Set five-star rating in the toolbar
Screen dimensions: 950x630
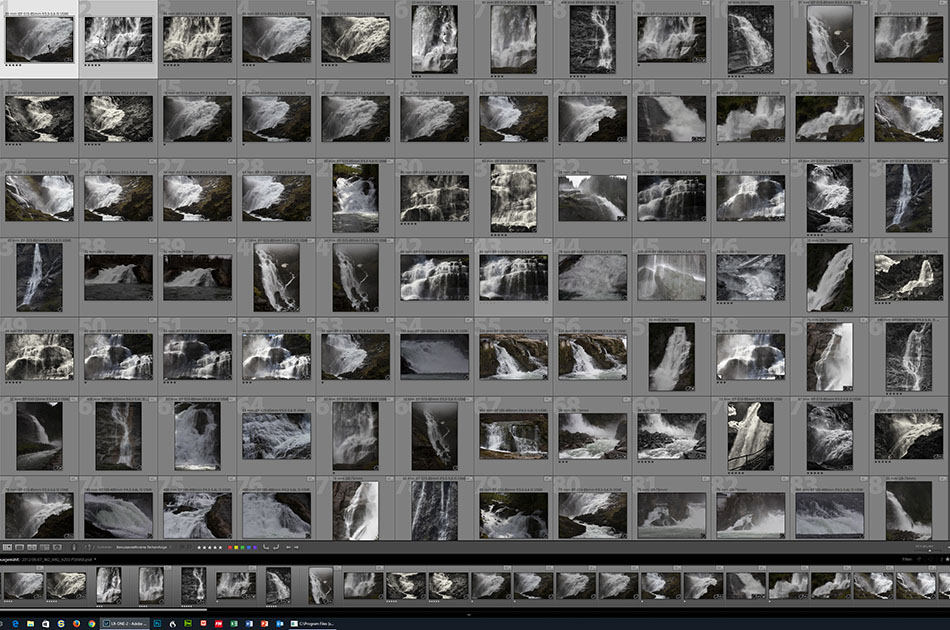tap(220, 547)
